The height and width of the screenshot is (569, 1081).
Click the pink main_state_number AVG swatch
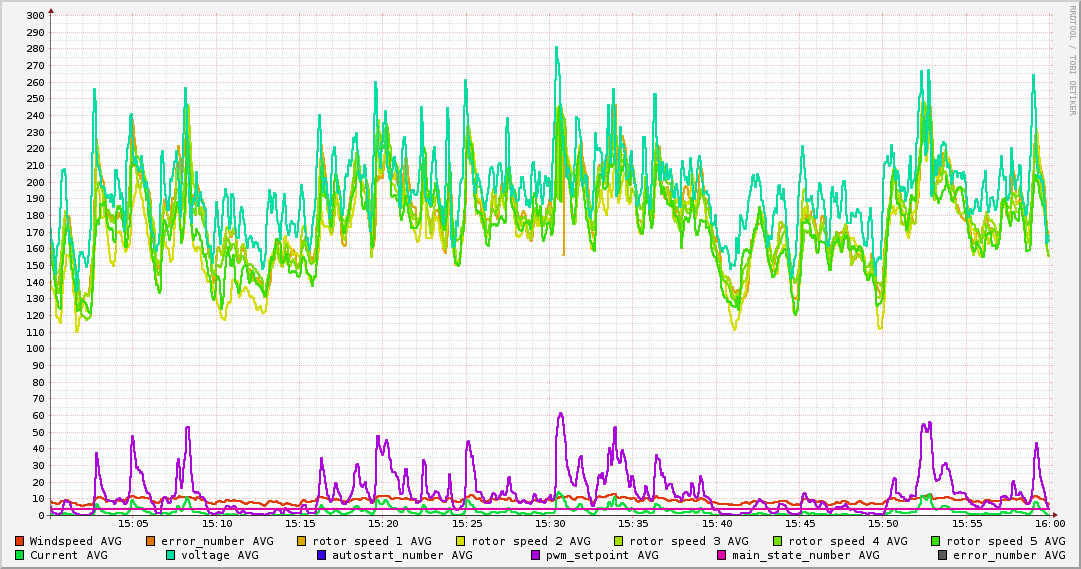721,555
